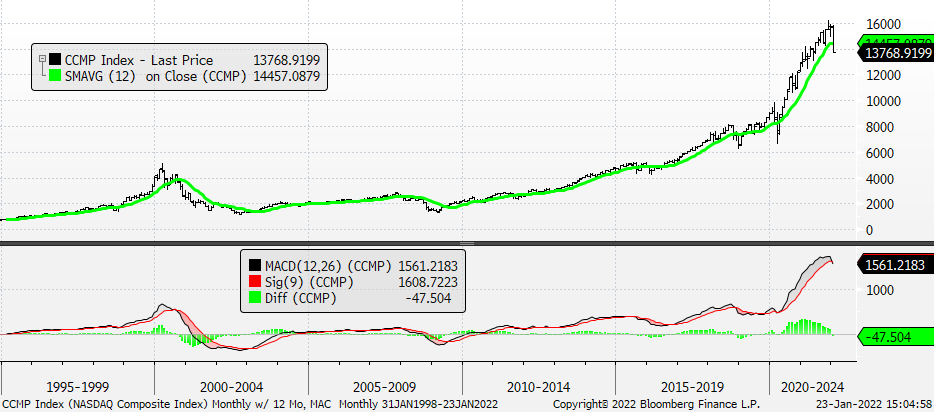Click the green SMAVG (12) legend swatch

(x=55, y=76)
